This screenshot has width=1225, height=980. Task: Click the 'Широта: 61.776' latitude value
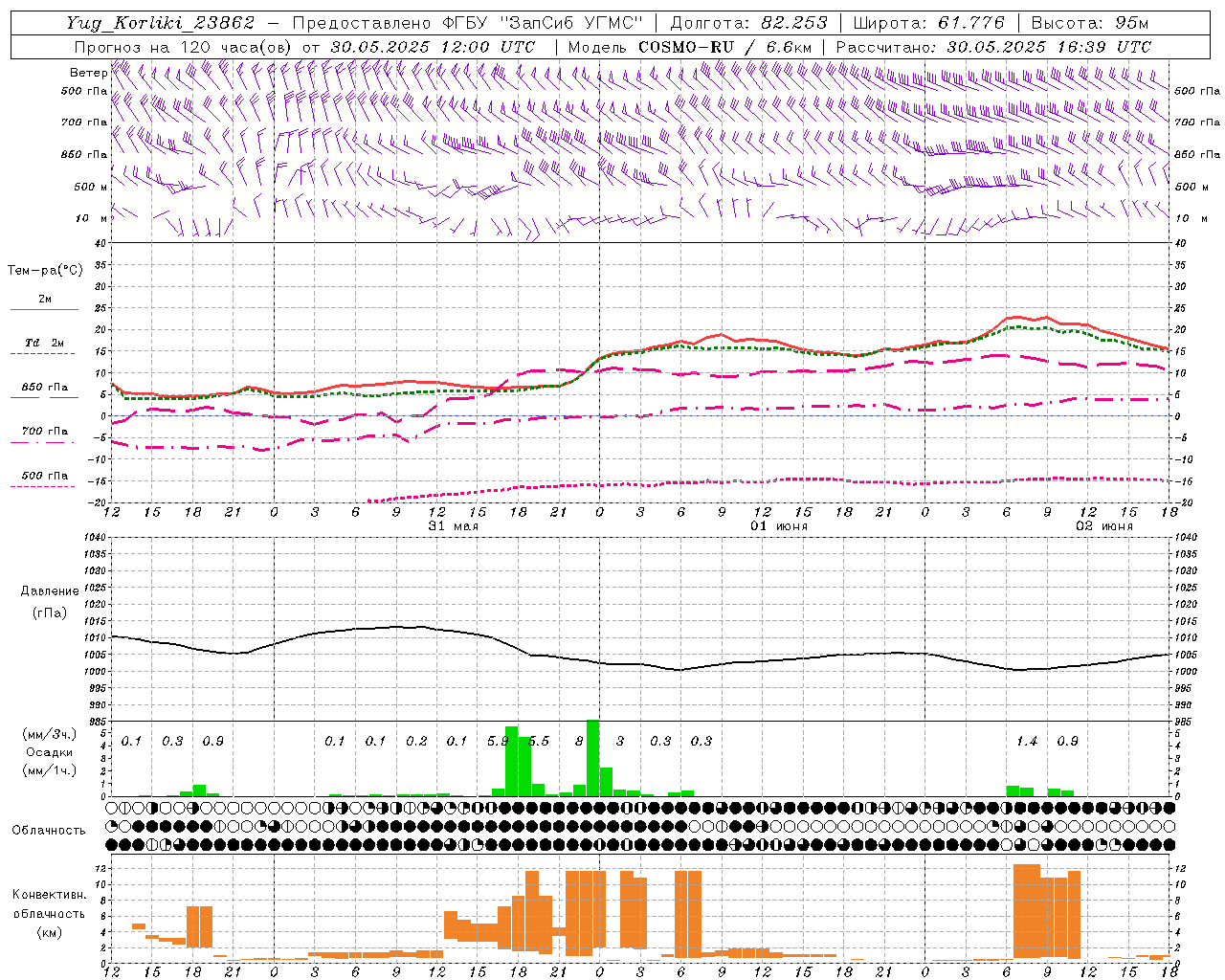928,23
